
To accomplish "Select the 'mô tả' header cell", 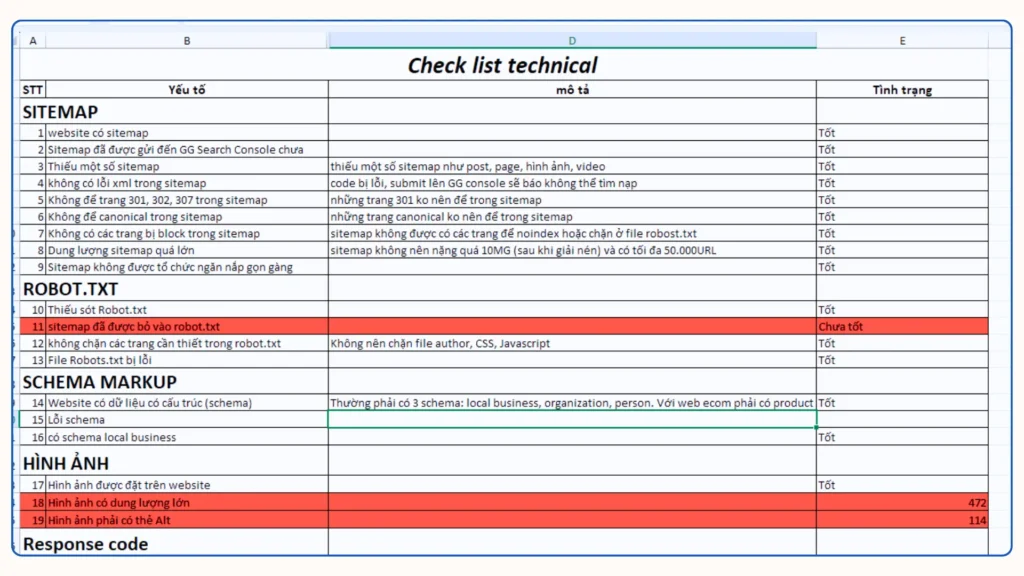I will pos(572,89).
